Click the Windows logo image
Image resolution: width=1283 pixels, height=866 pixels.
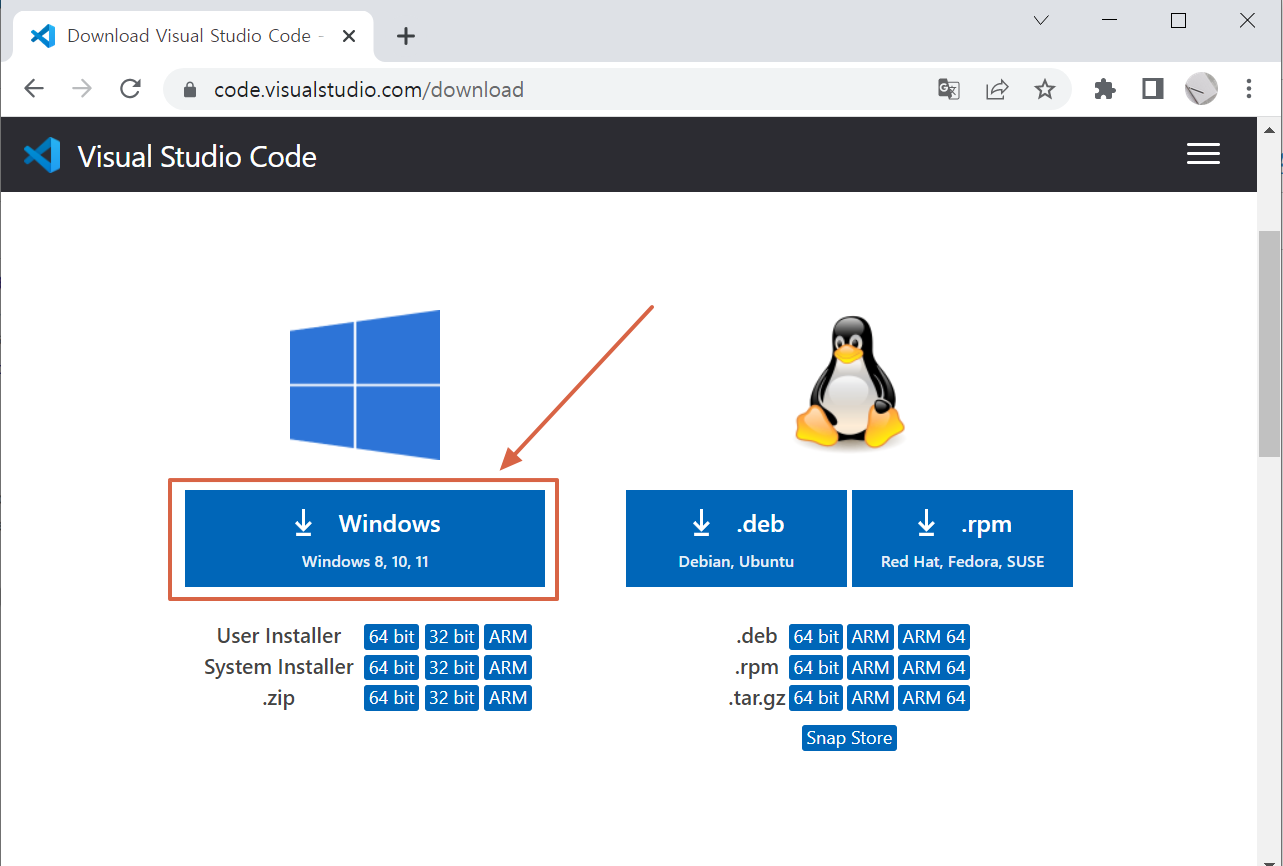(365, 385)
